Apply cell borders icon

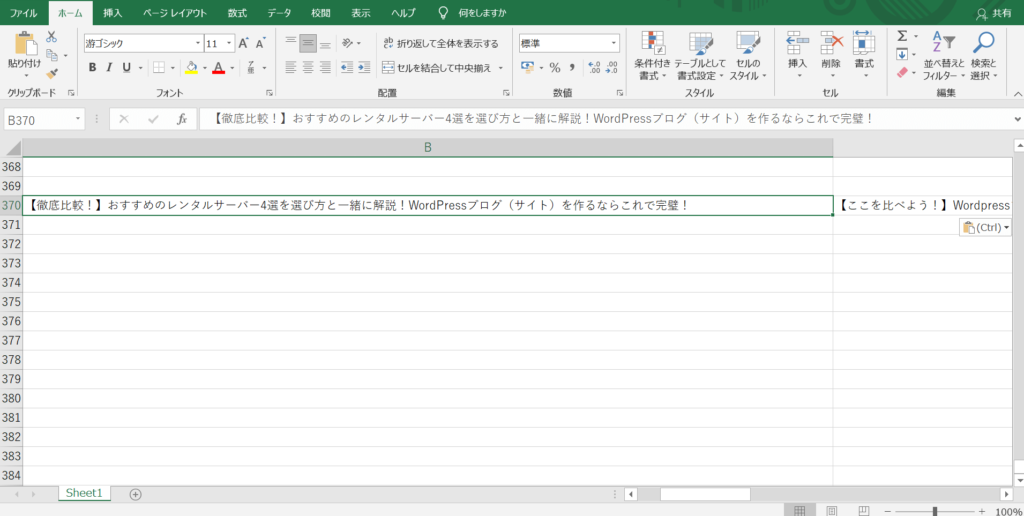[x=159, y=67]
